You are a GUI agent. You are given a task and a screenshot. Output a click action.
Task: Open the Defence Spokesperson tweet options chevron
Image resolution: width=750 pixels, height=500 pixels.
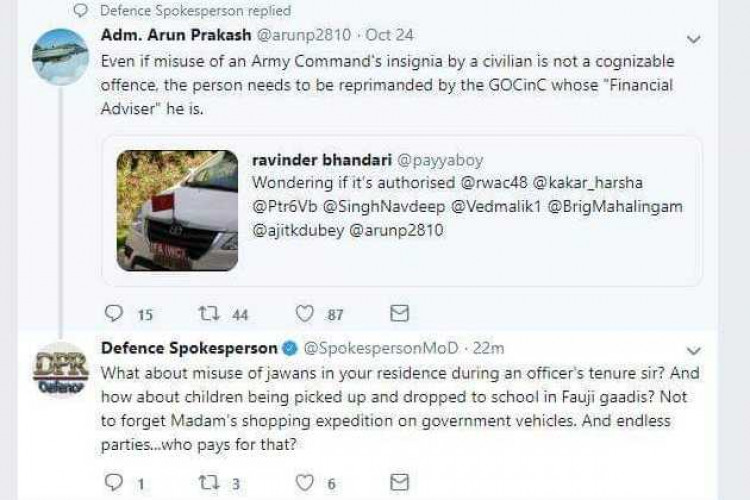[x=695, y=351]
